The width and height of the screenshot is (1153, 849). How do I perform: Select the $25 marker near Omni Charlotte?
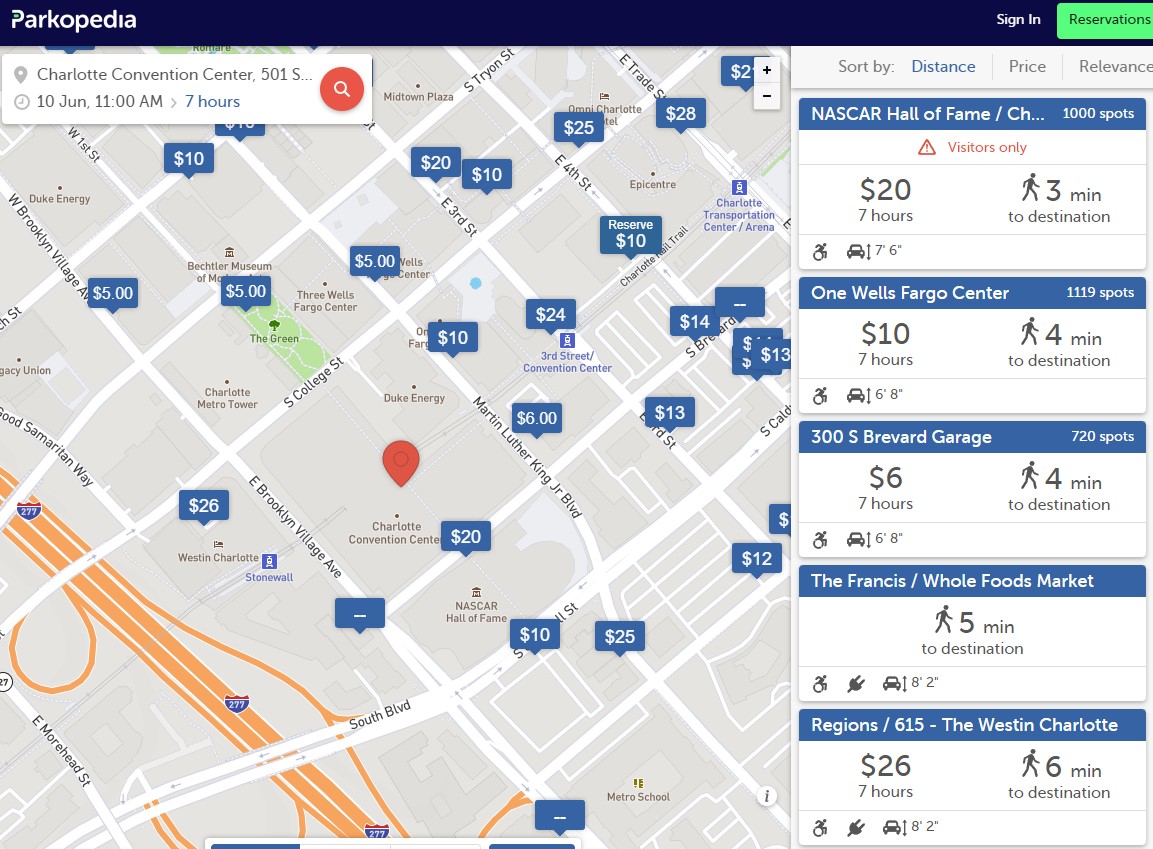coord(579,128)
